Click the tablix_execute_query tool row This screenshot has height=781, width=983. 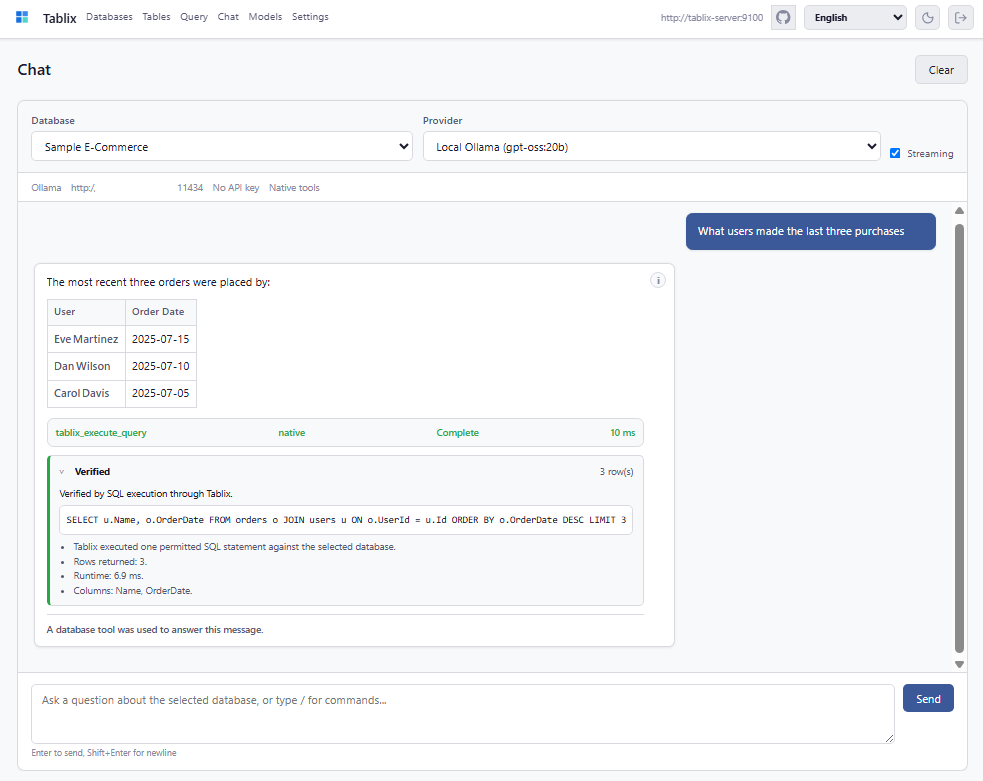point(345,432)
